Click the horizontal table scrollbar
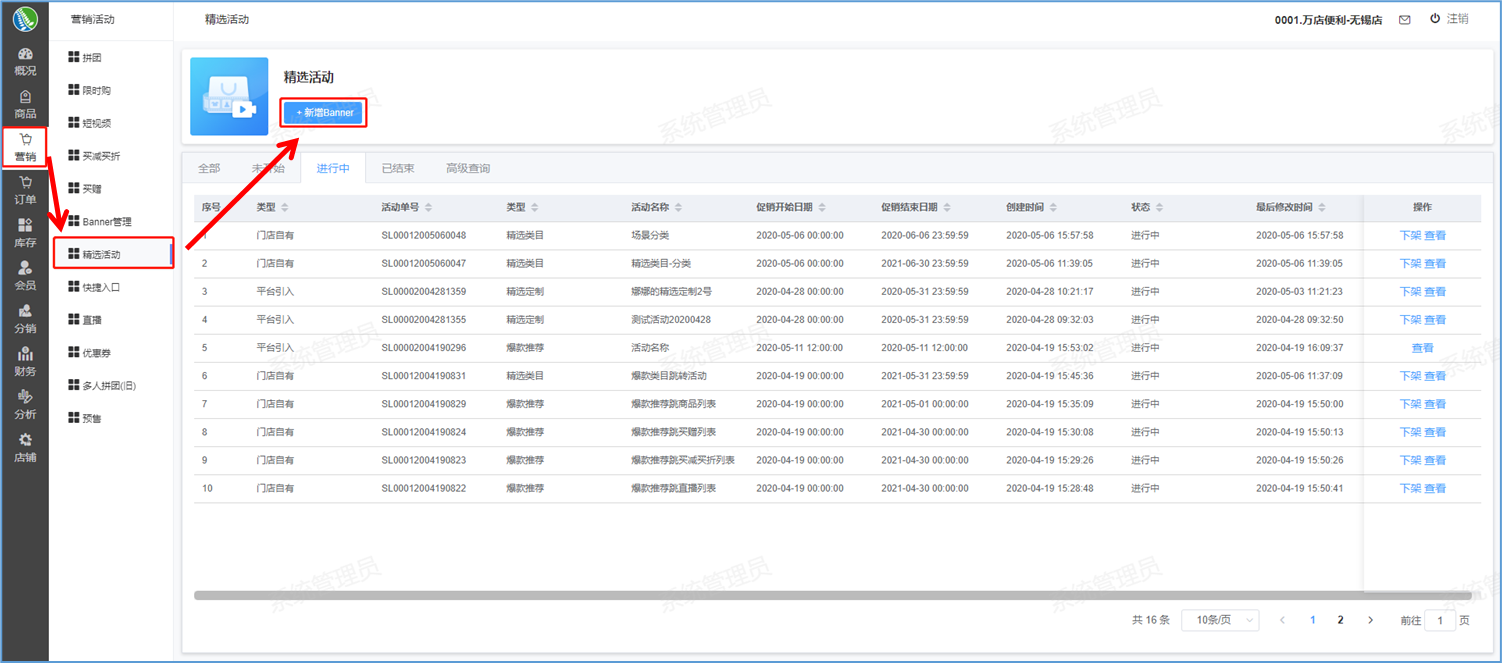 (832, 596)
